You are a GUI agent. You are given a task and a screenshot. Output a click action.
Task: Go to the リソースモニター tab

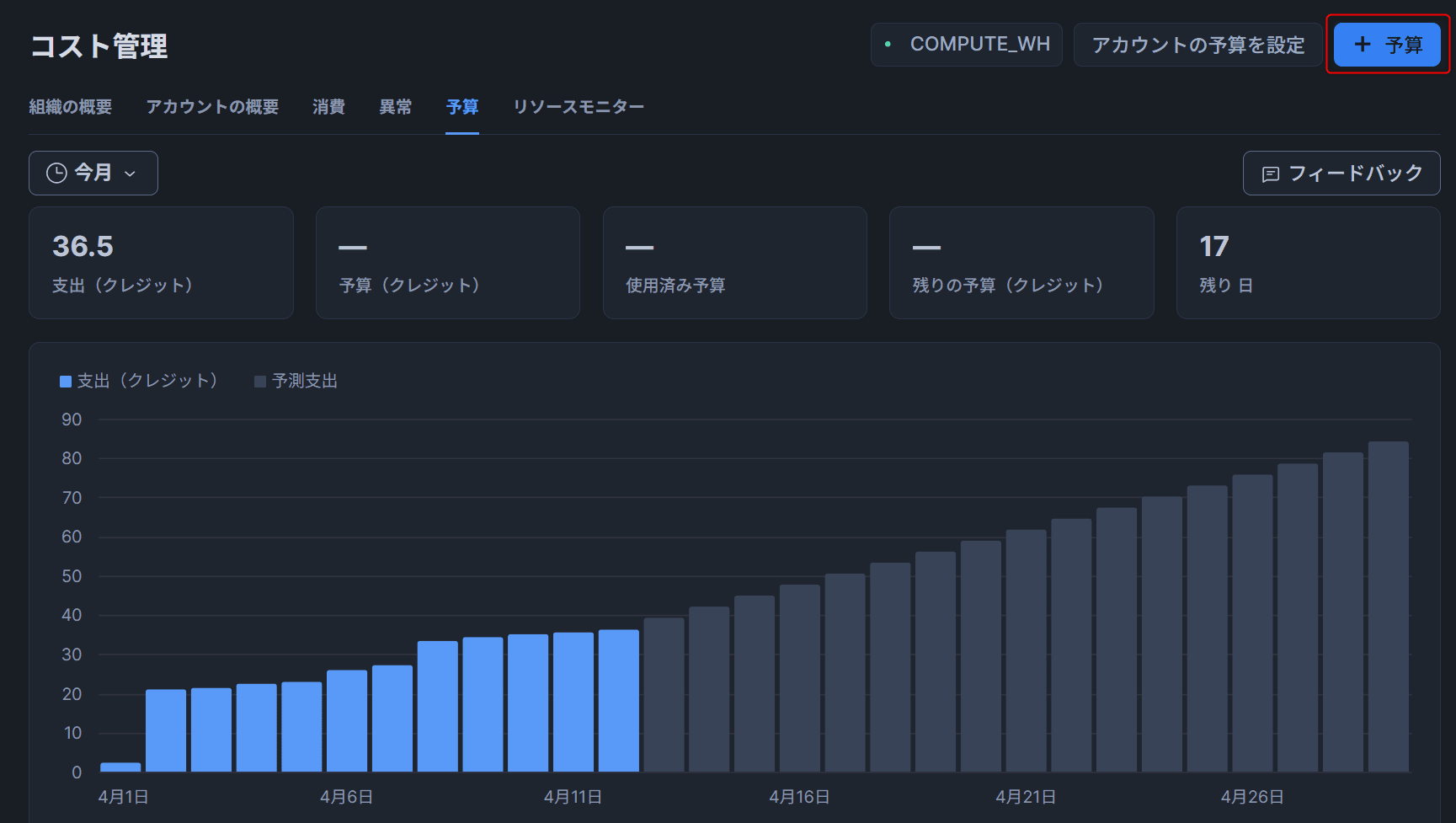coord(579,107)
